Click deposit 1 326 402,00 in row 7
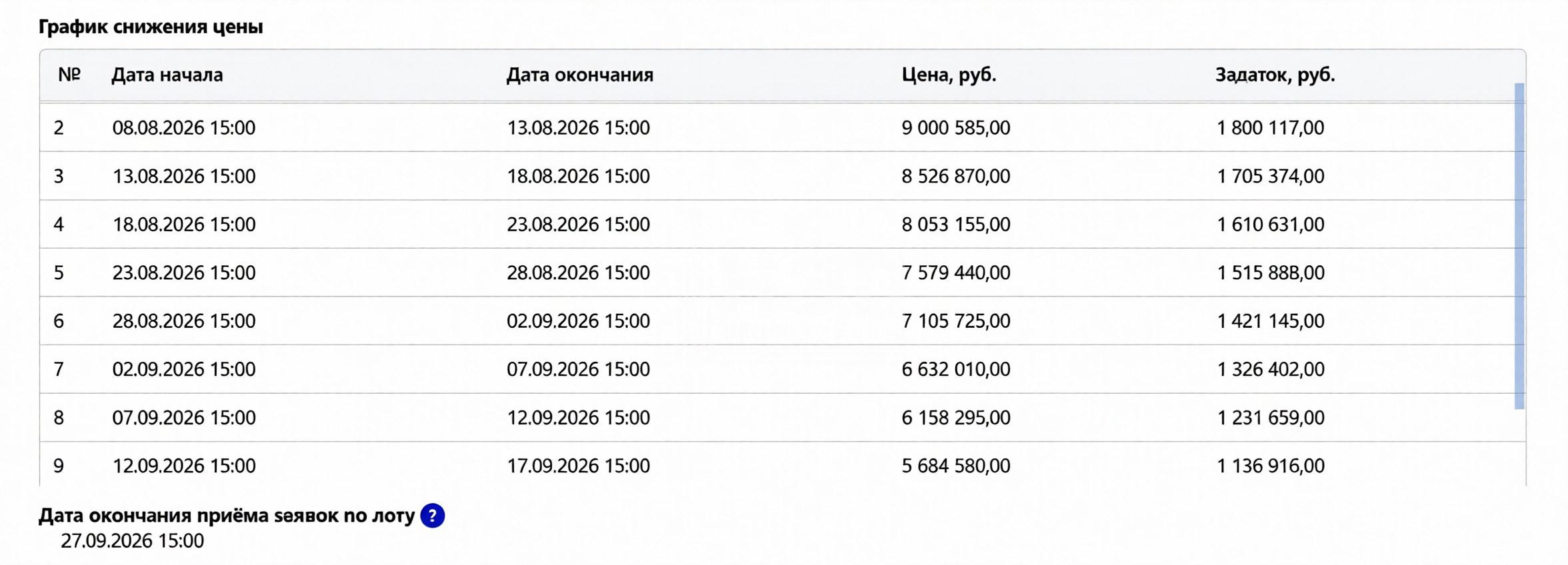The image size is (1568, 565). click(x=1271, y=369)
